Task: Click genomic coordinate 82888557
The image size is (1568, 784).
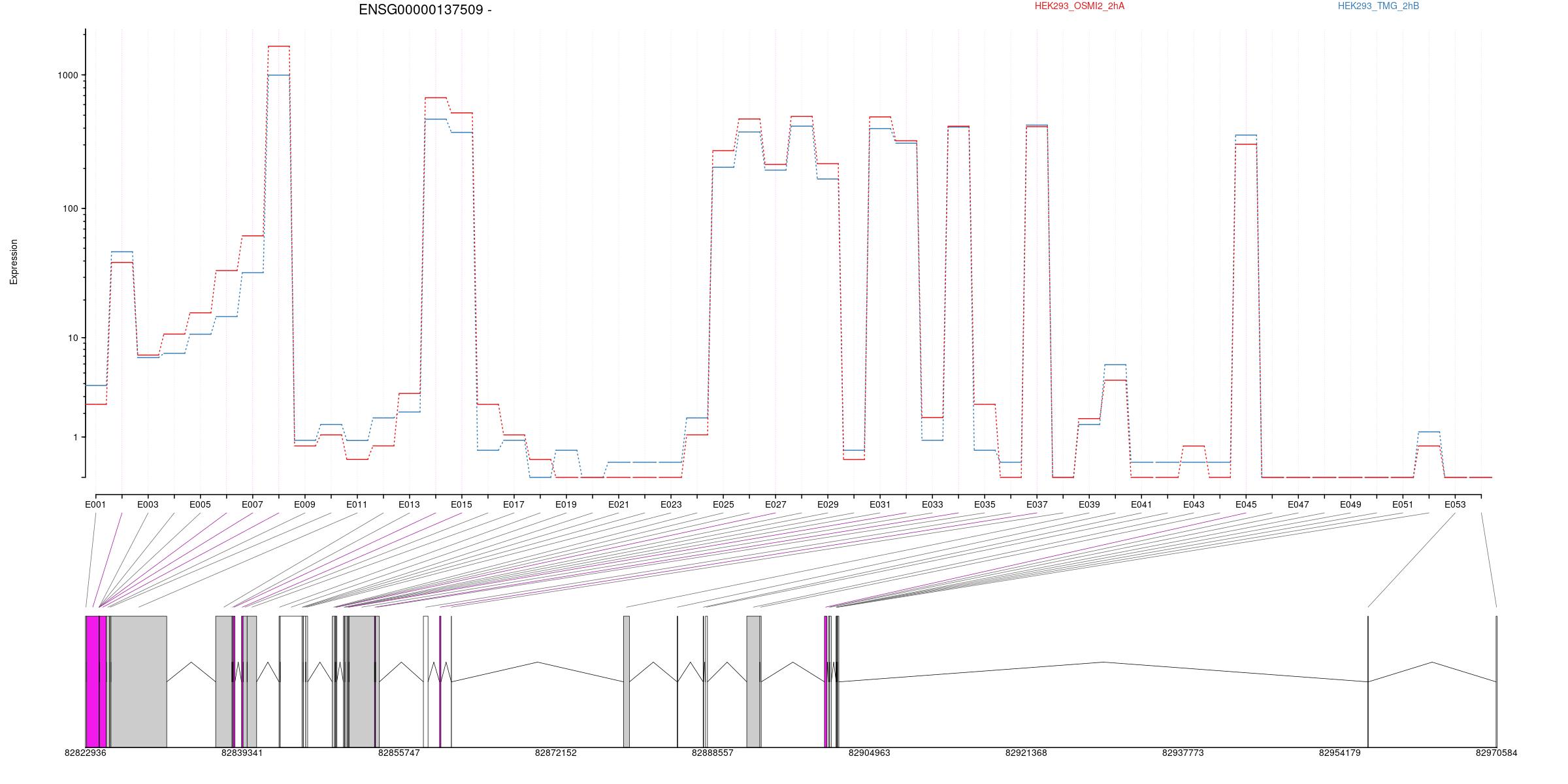Action: (x=713, y=753)
